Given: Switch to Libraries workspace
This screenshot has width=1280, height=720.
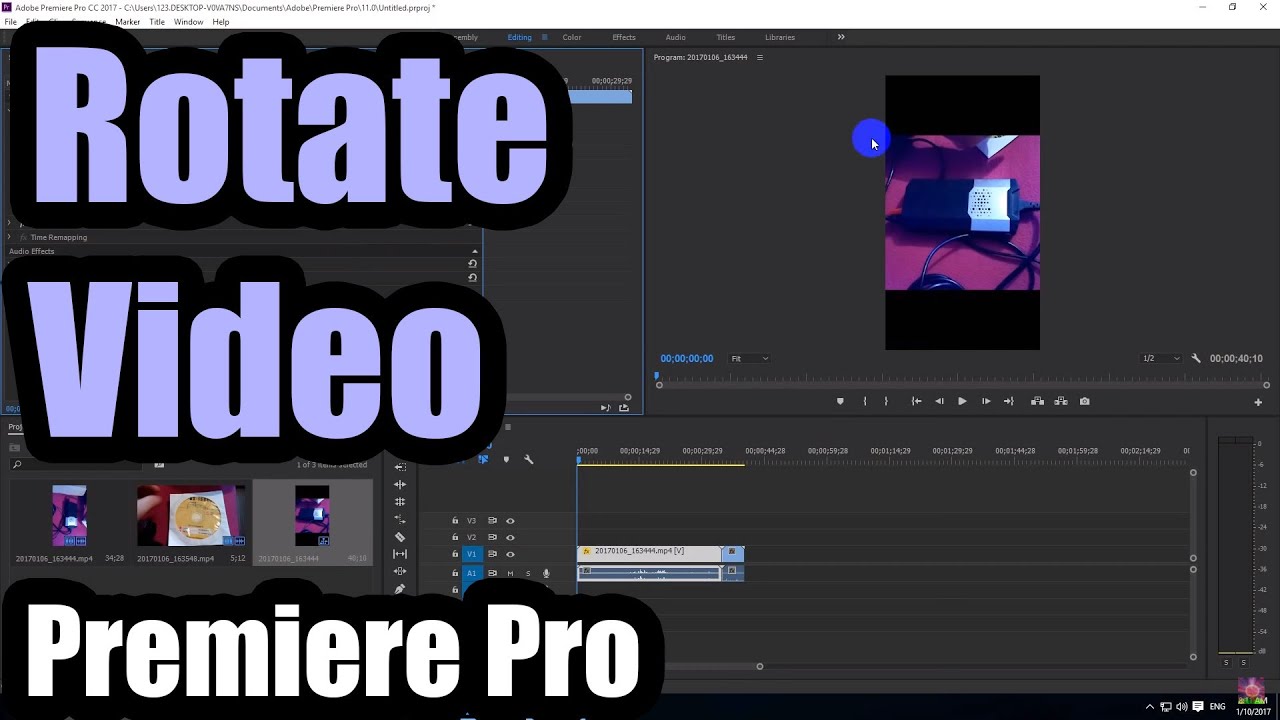Looking at the screenshot, I should click(x=780, y=37).
